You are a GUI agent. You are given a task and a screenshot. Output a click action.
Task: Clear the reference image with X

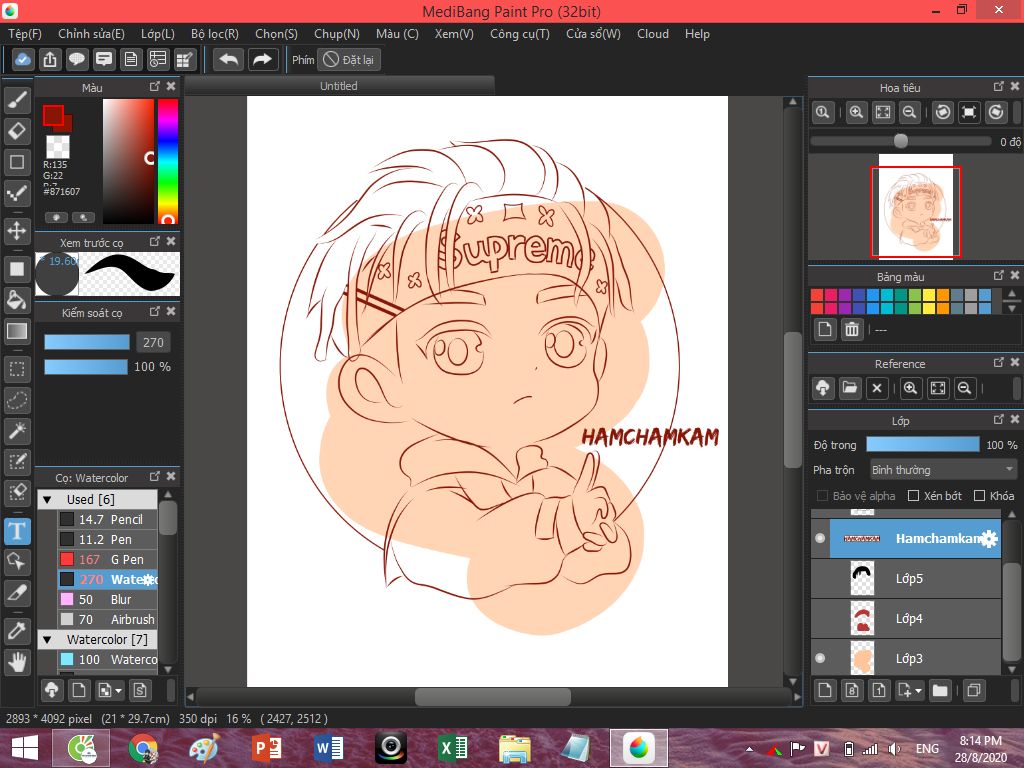tap(877, 388)
